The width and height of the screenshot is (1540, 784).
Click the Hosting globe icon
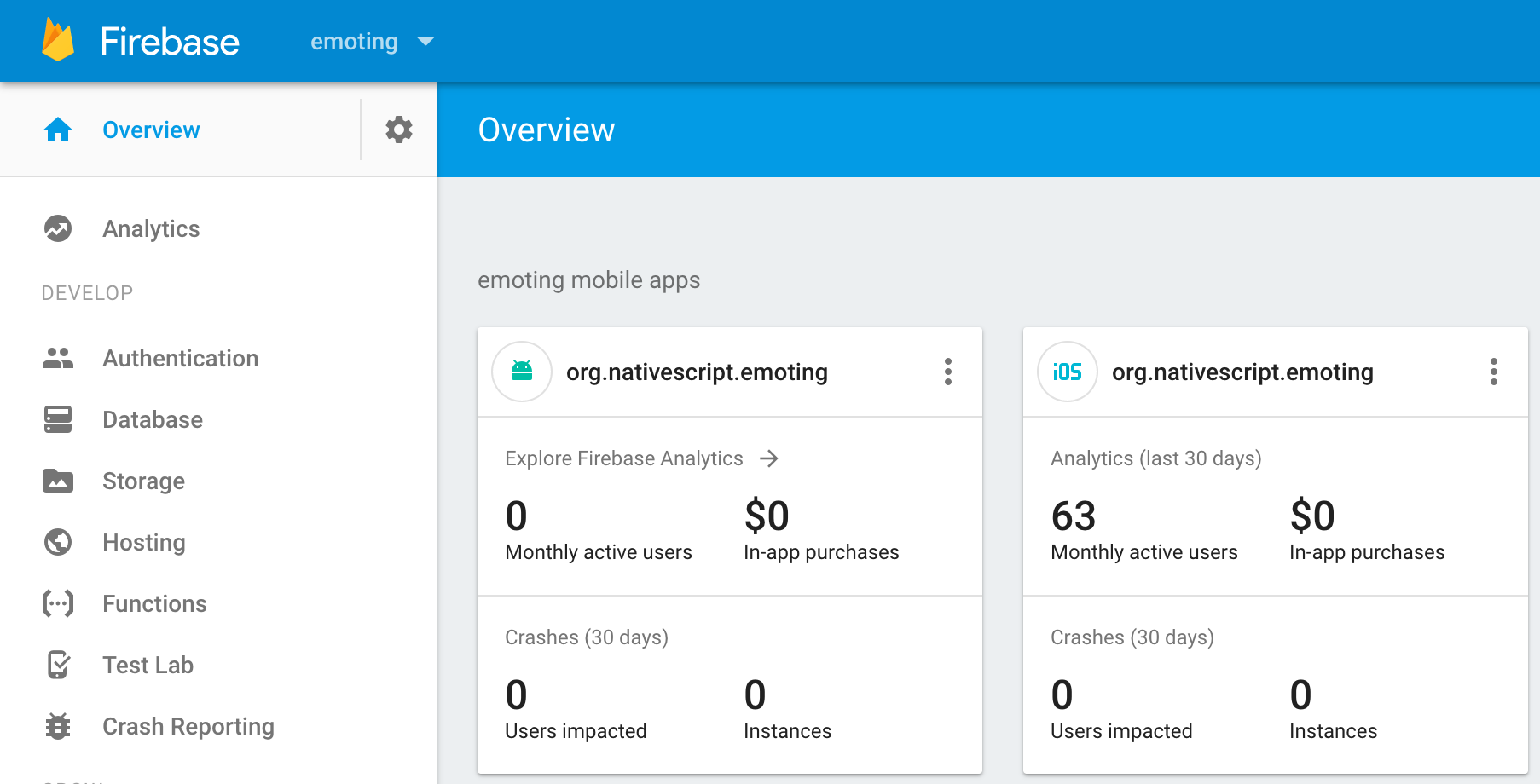[x=58, y=542]
